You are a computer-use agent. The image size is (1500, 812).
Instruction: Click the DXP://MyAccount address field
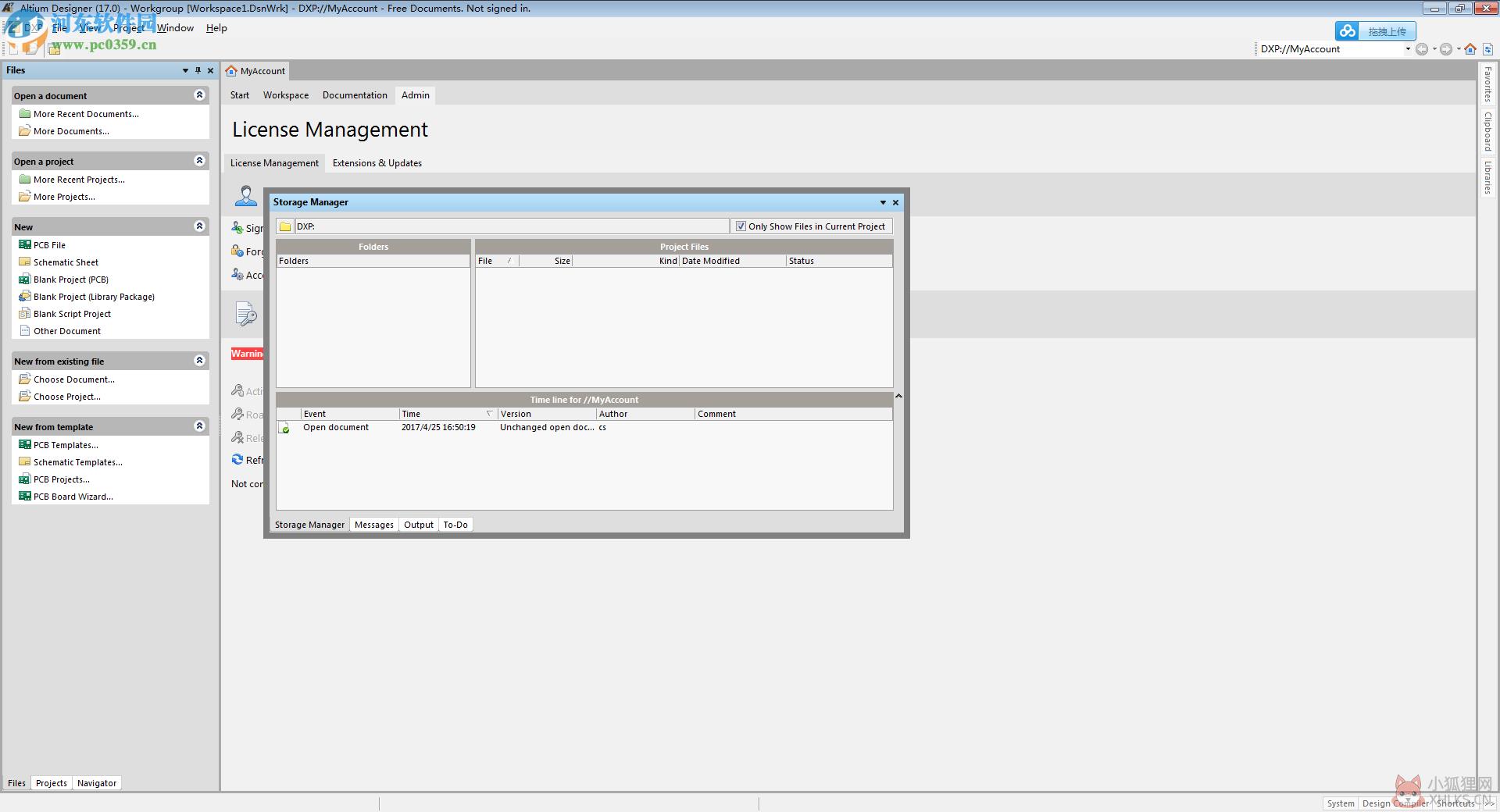pyautogui.click(x=1330, y=49)
